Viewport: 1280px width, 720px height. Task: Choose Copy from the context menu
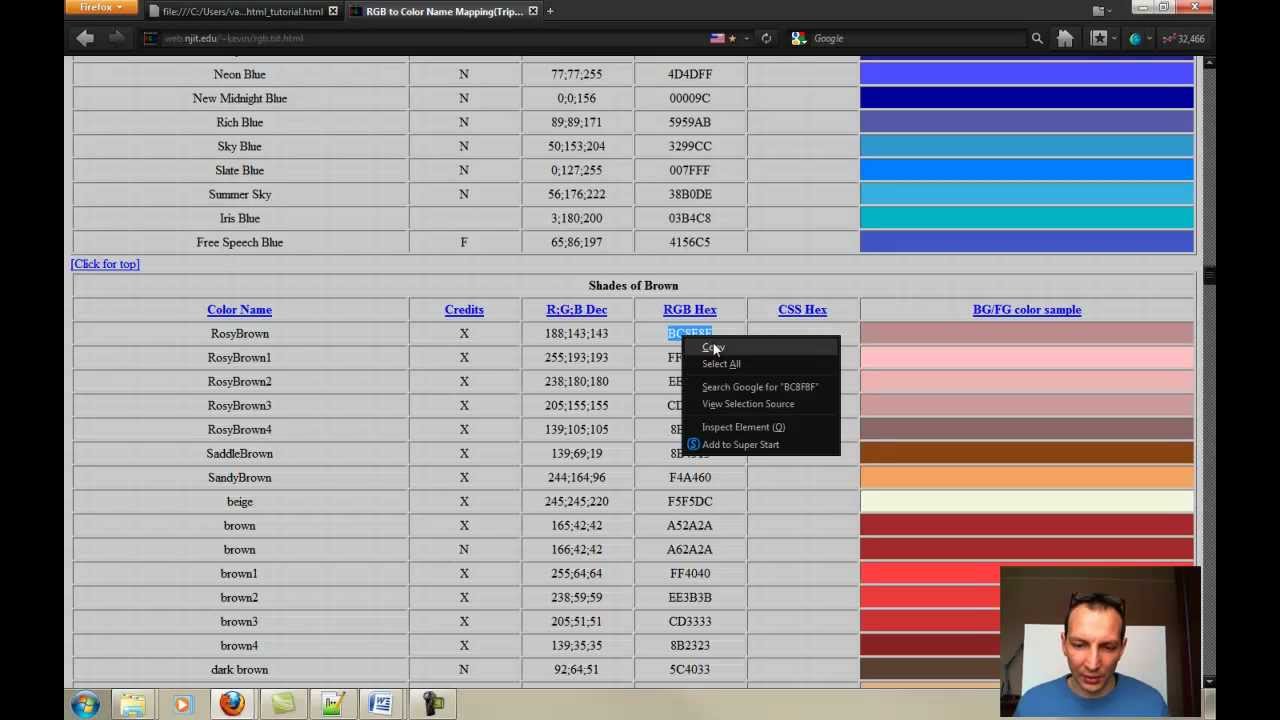[713, 347]
